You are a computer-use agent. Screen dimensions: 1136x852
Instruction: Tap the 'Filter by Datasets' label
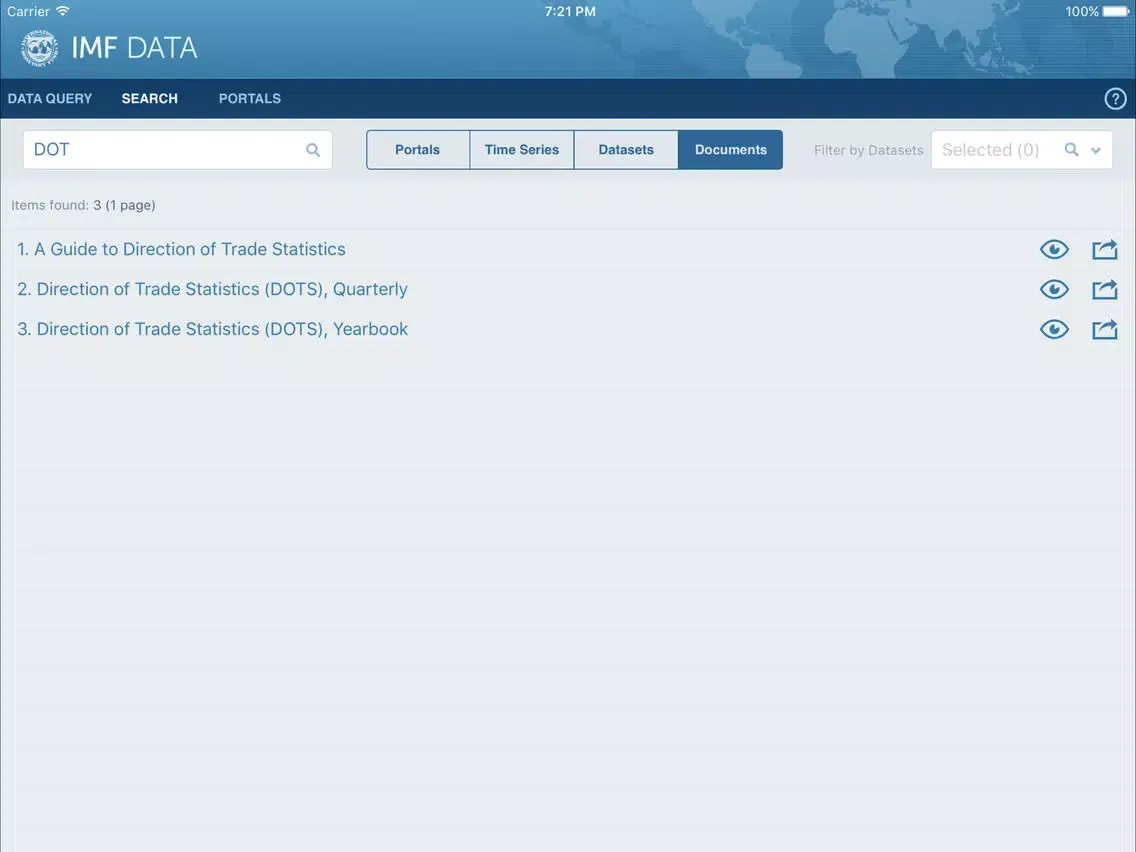(868, 150)
